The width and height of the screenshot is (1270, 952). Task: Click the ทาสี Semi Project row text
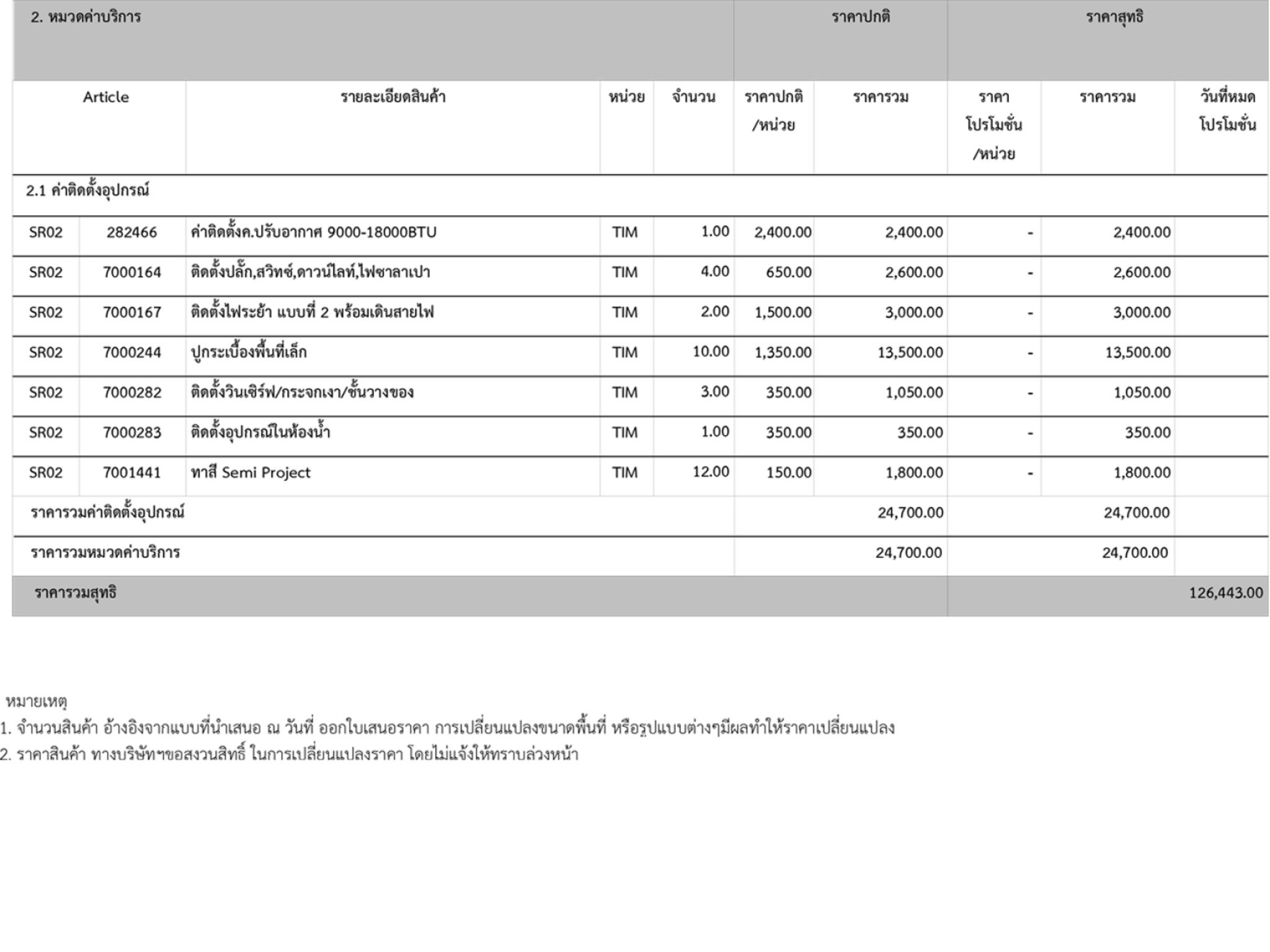251,473
